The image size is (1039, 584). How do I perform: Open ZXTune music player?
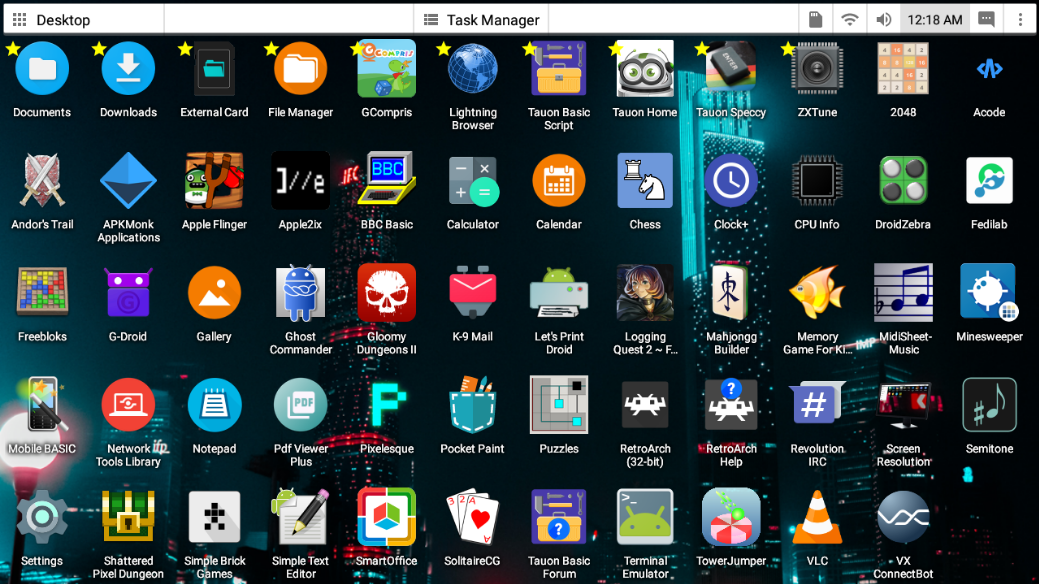coord(817,69)
